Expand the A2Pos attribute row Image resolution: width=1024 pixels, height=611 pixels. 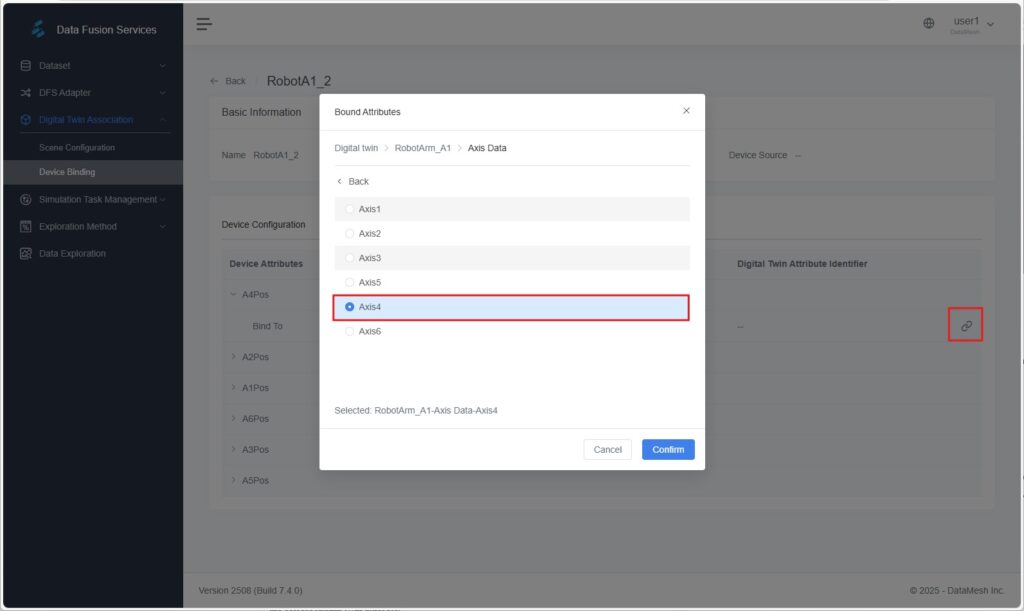234,357
